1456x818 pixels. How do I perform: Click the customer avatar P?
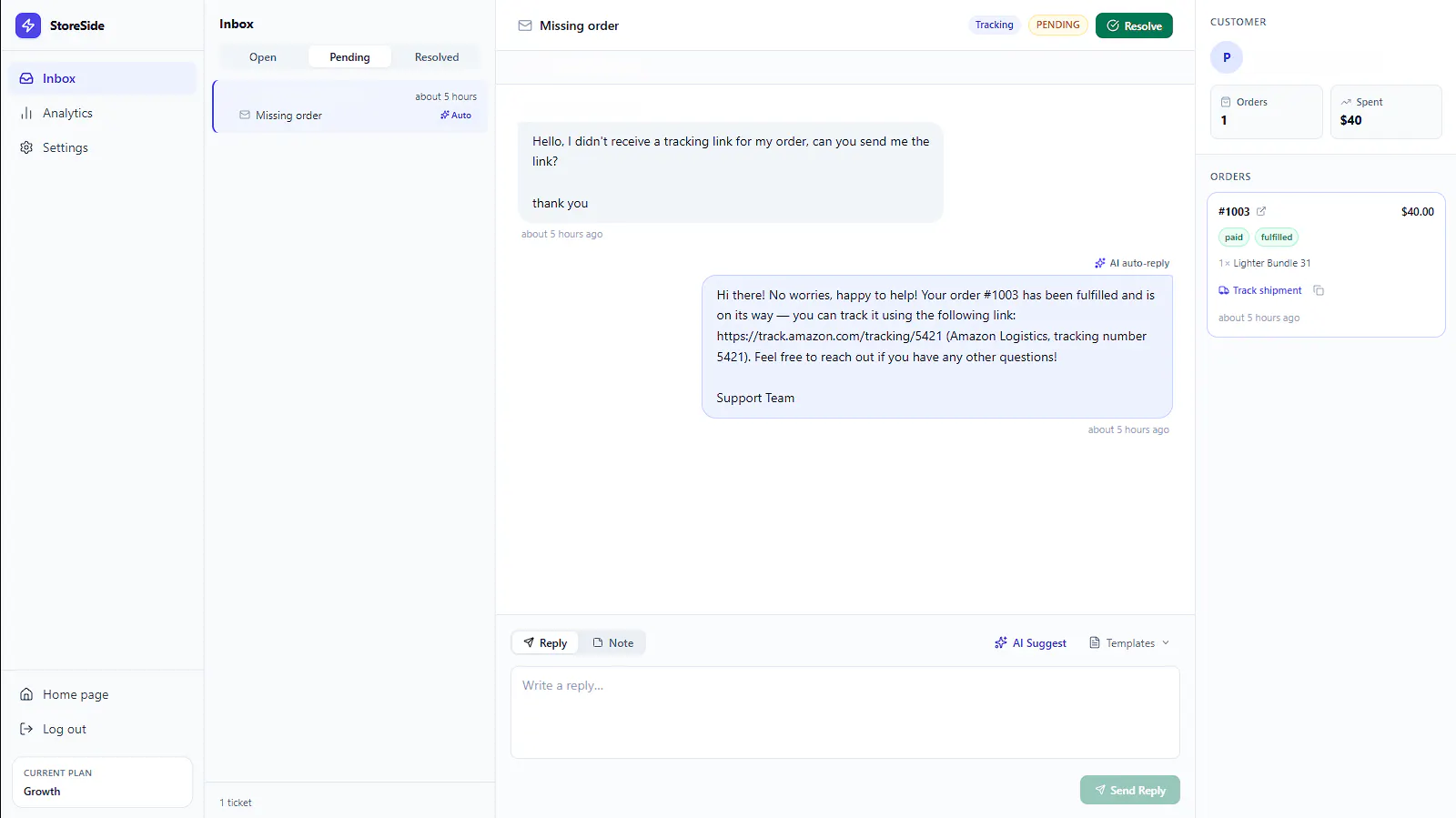1227,57
